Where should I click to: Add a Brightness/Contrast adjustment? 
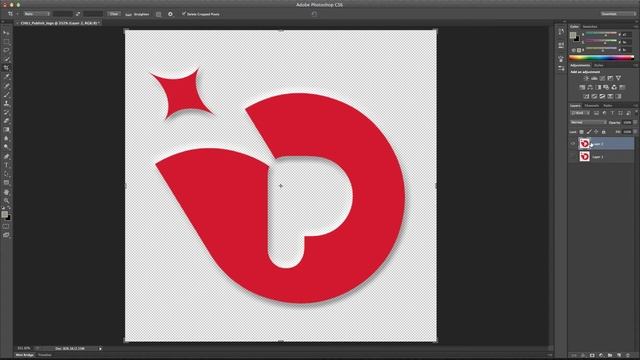(586, 78)
